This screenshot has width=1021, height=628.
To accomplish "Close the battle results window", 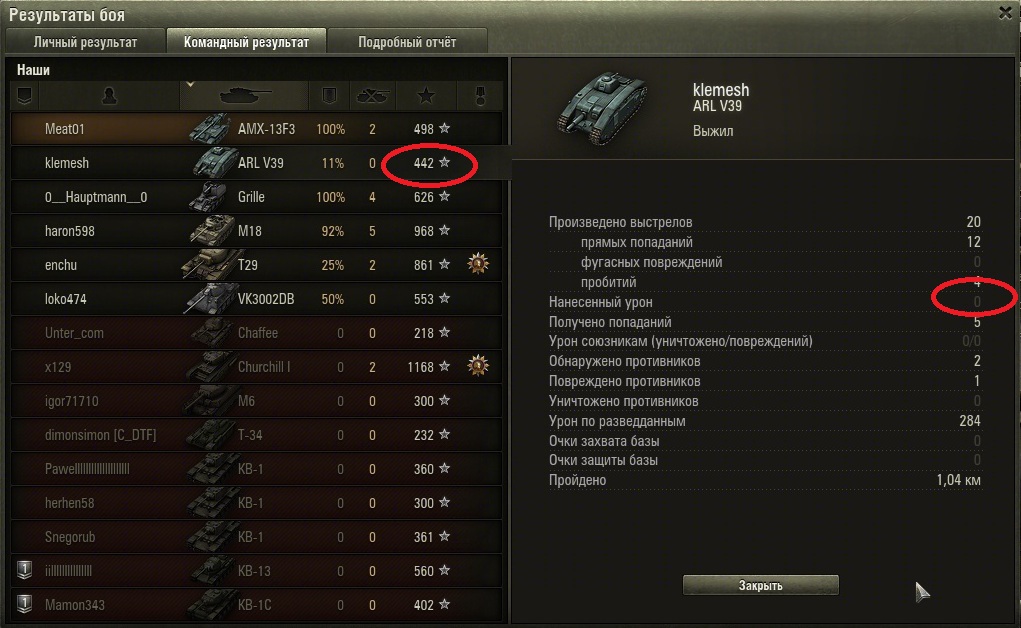I will pyautogui.click(x=1005, y=12).
